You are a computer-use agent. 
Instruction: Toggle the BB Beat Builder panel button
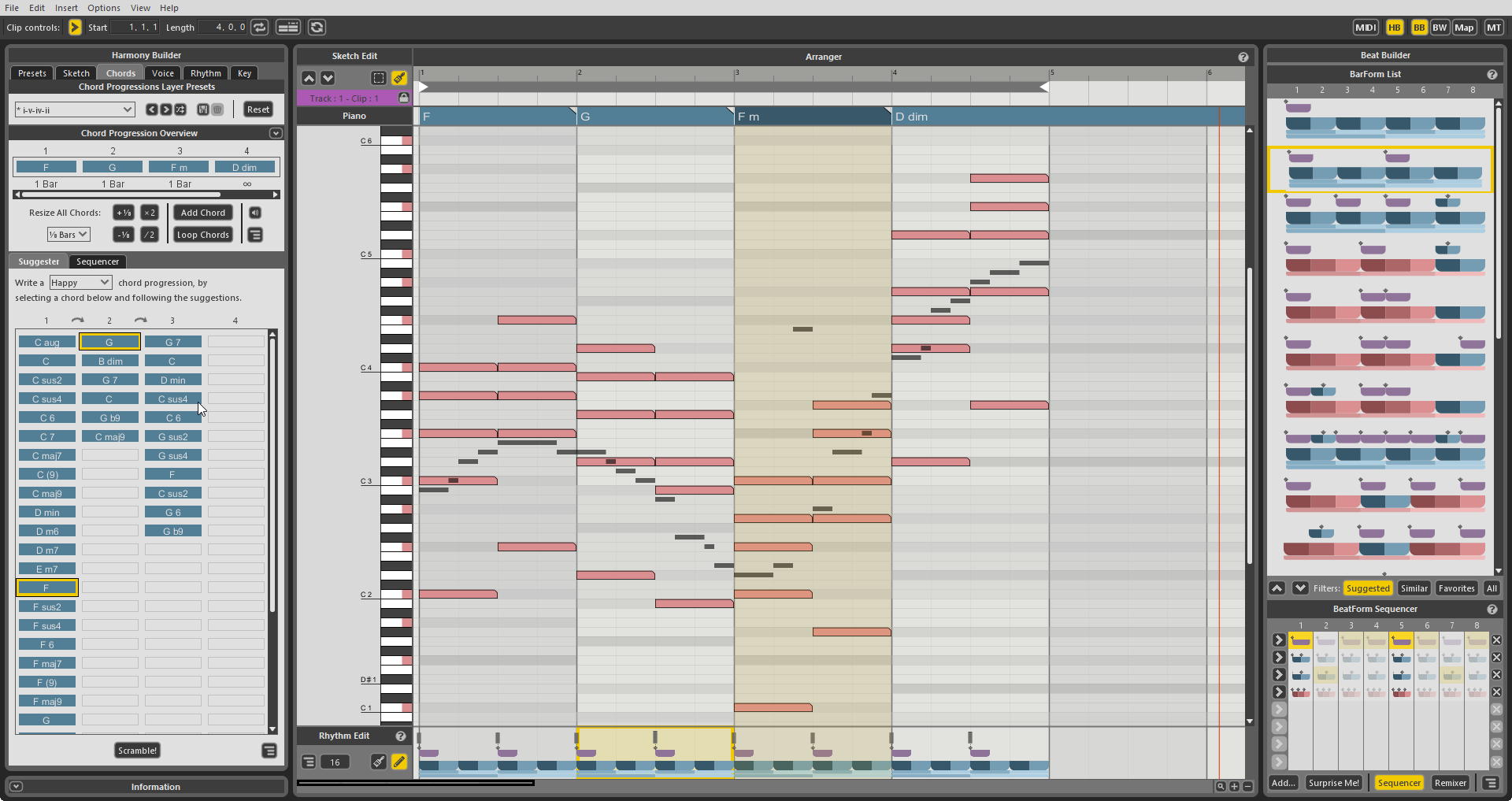[x=1419, y=28]
